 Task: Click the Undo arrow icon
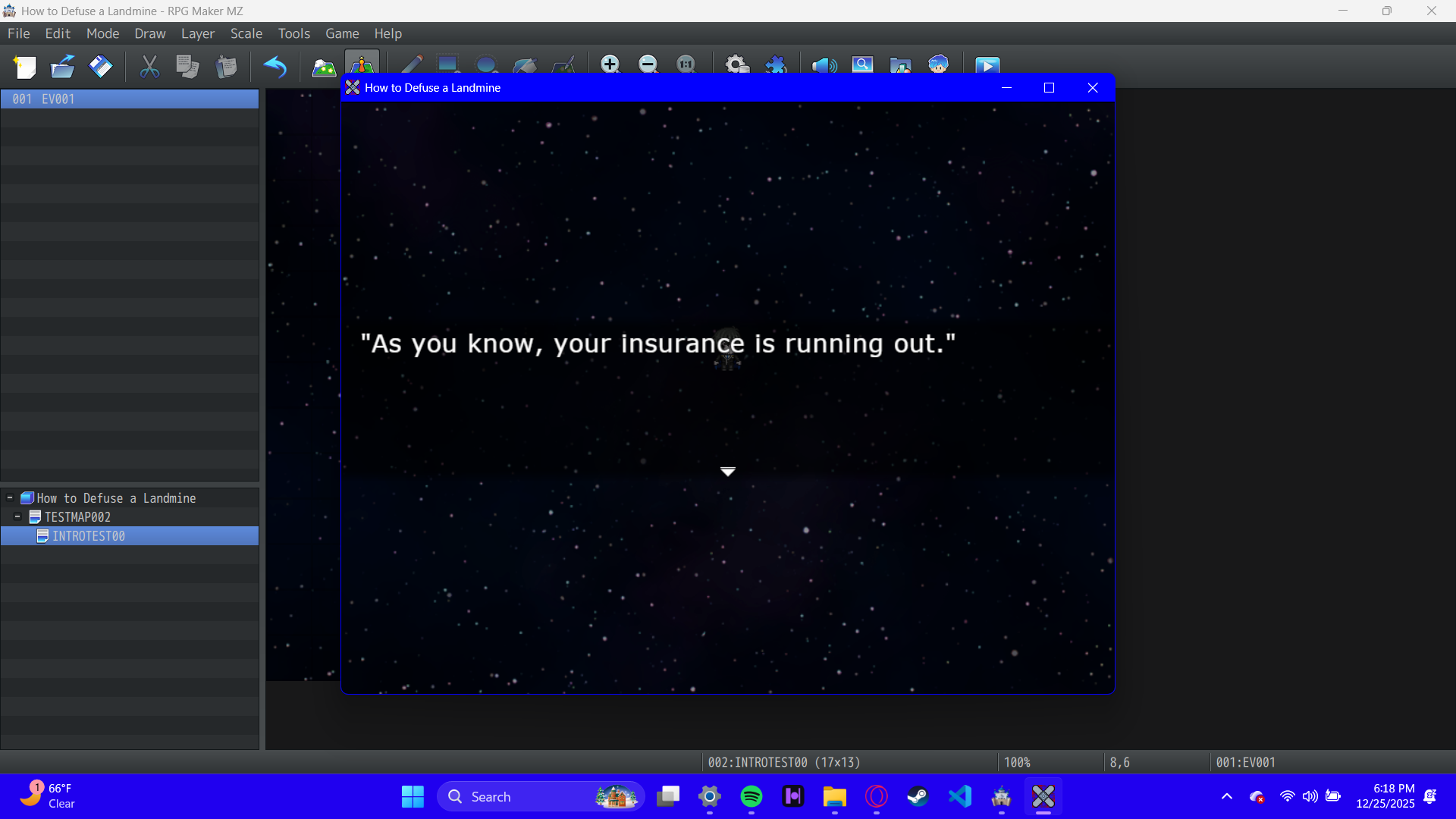coord(275,67)
